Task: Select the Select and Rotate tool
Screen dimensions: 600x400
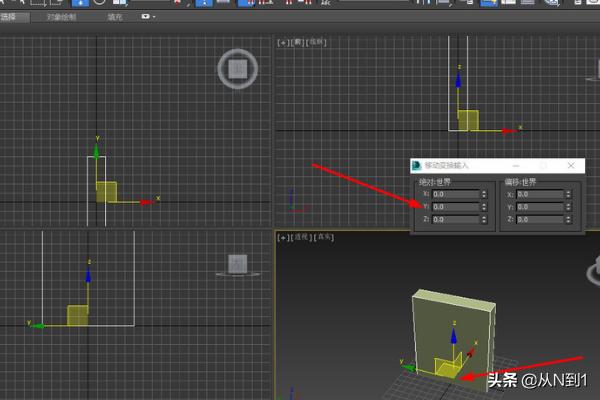Action: tap(99, 2)
